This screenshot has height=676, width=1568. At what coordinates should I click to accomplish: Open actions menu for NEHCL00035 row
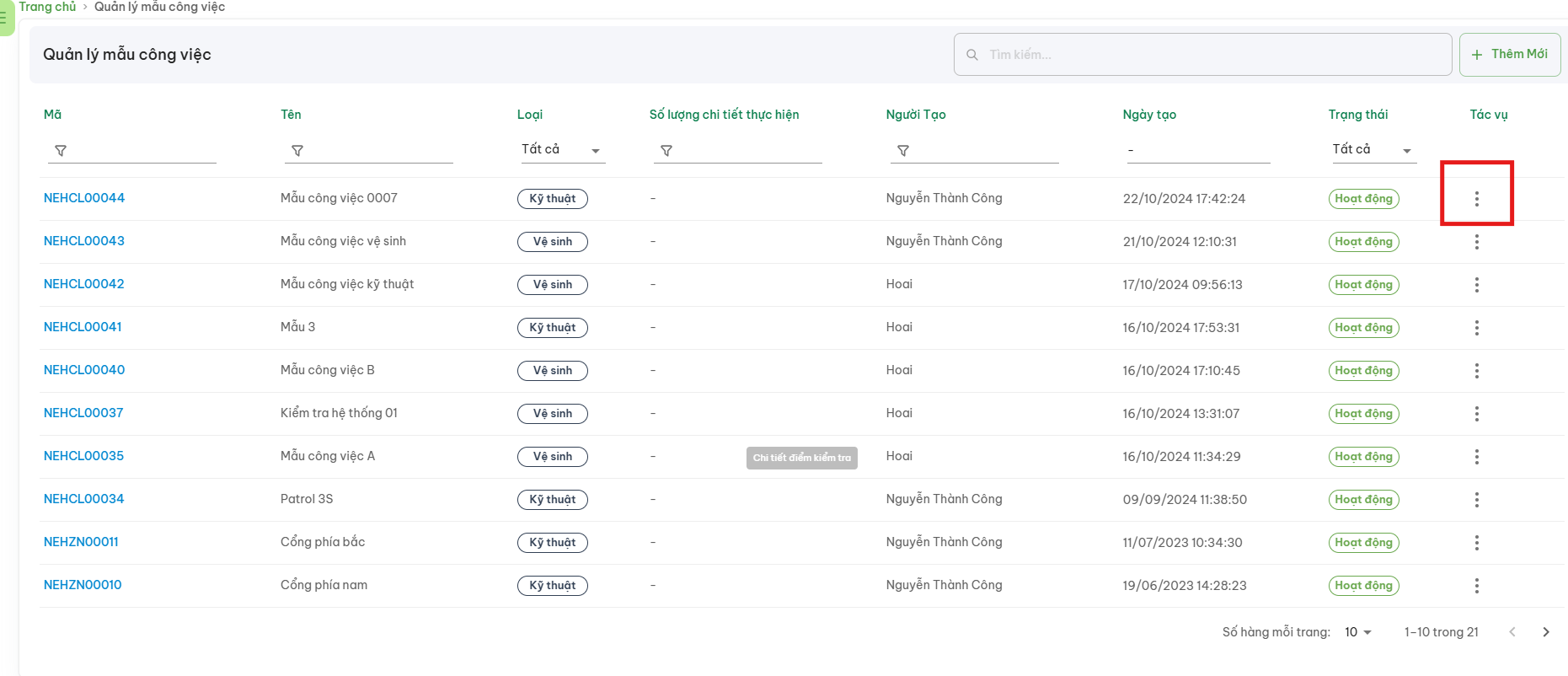[1476, 457]
